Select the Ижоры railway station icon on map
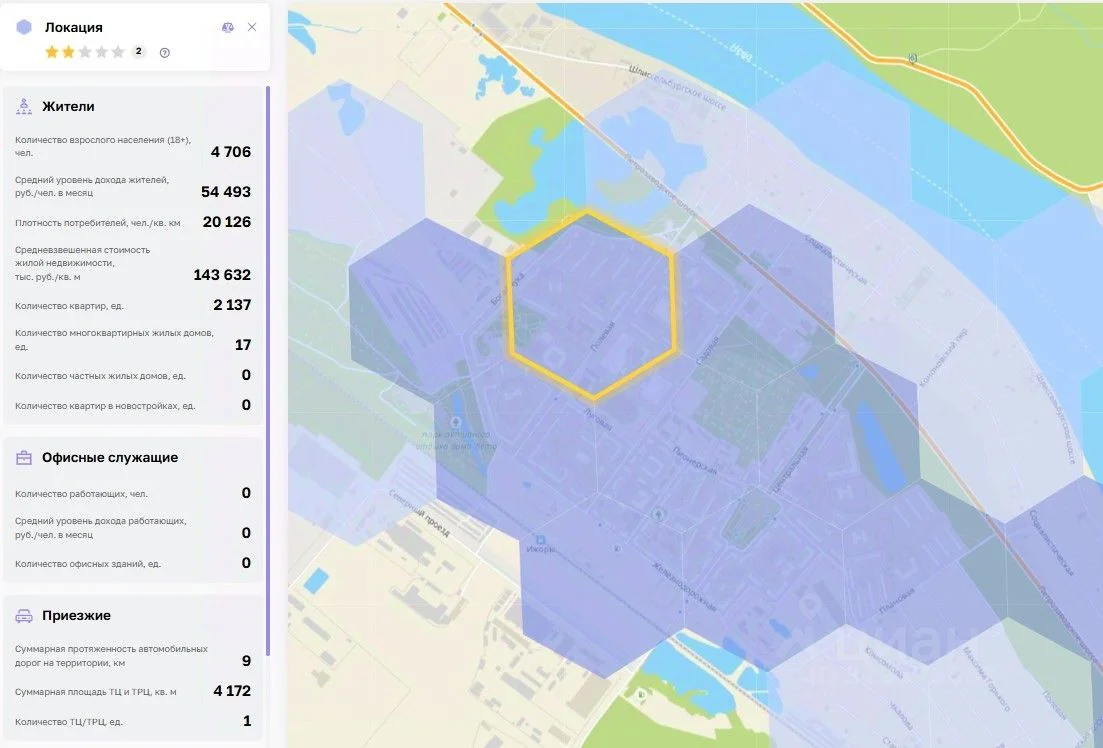Image resolution: width=1103 pixels, height=748 pixels. click(x=540, y=540)
